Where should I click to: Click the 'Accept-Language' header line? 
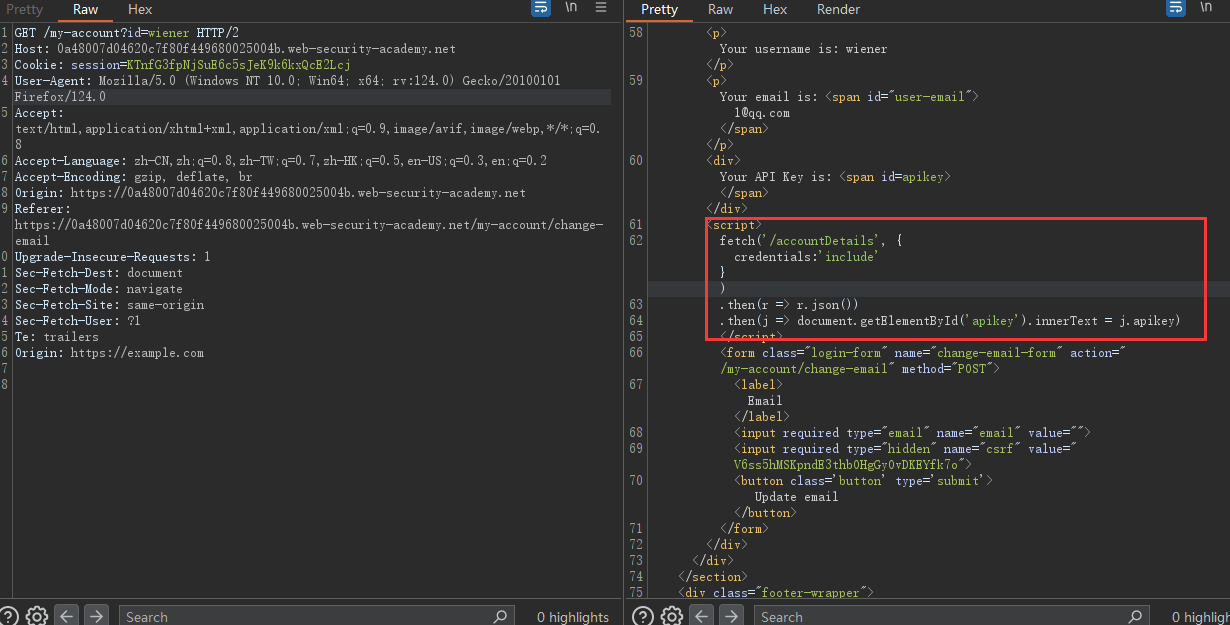click(281, 161)
